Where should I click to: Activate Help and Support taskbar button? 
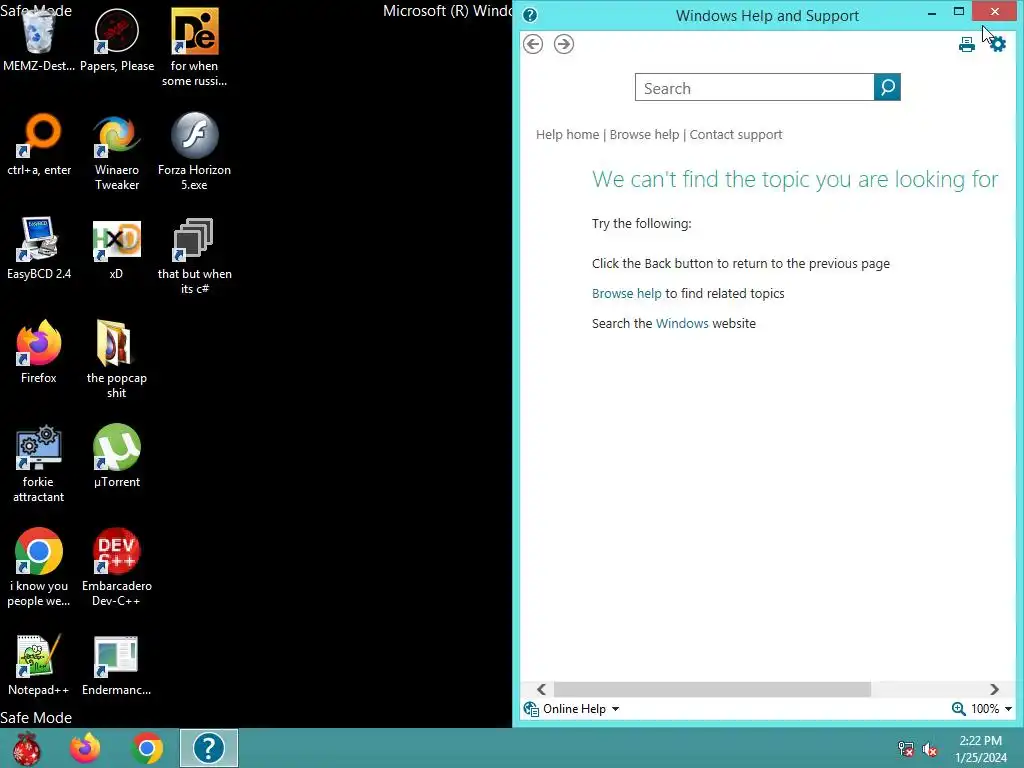click(209, 748)
